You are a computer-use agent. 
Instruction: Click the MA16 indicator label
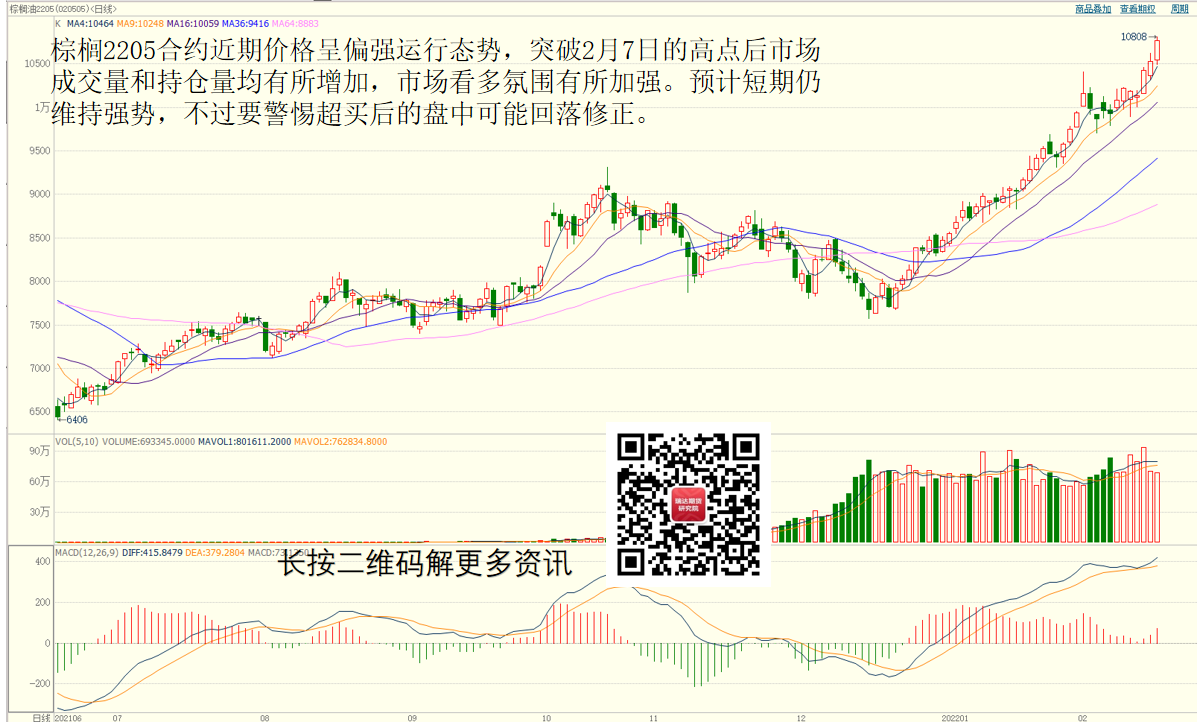(x=190, y=23)
